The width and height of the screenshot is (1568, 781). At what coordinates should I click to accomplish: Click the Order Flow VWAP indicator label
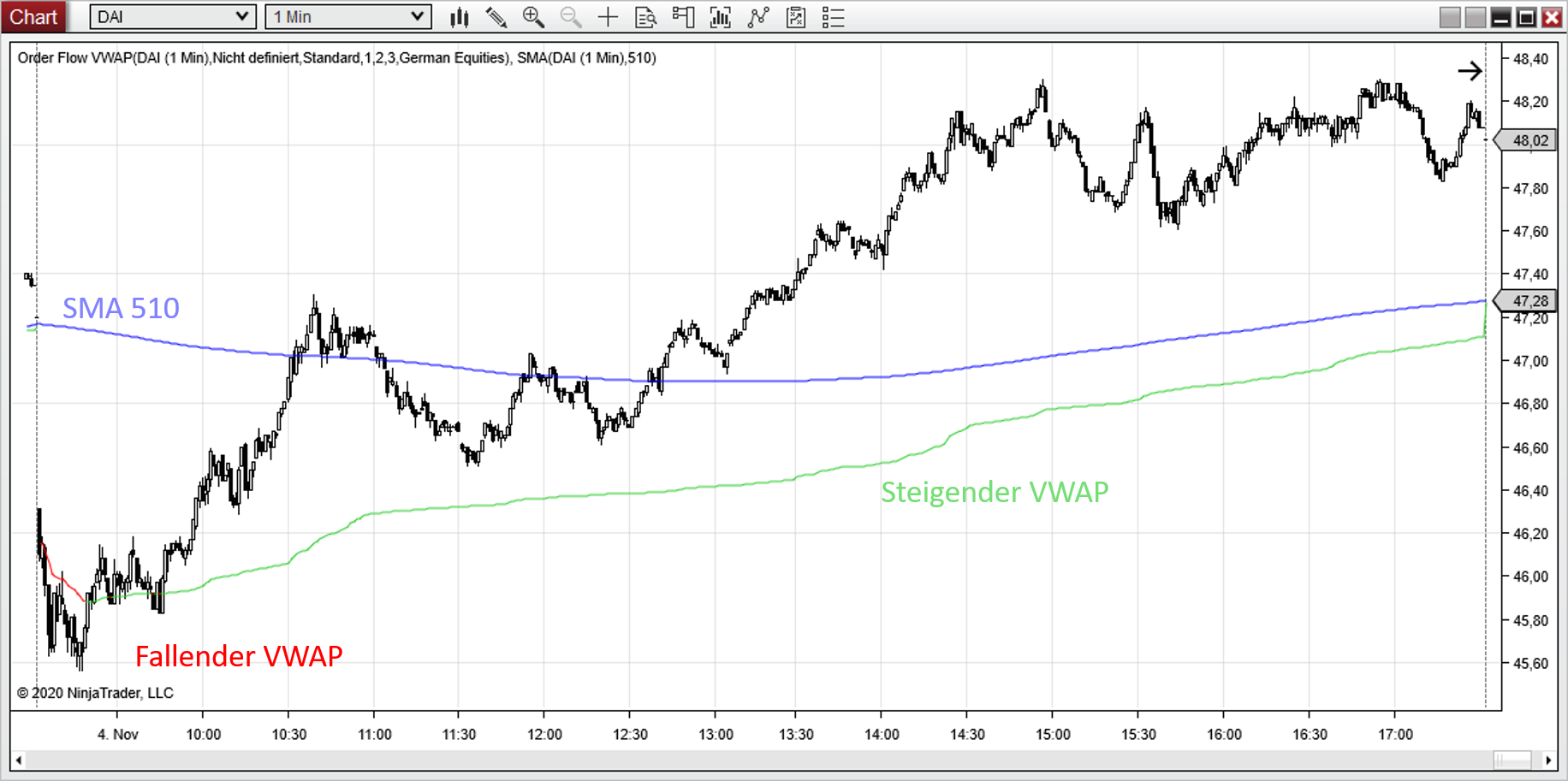[x=264, y=58]
